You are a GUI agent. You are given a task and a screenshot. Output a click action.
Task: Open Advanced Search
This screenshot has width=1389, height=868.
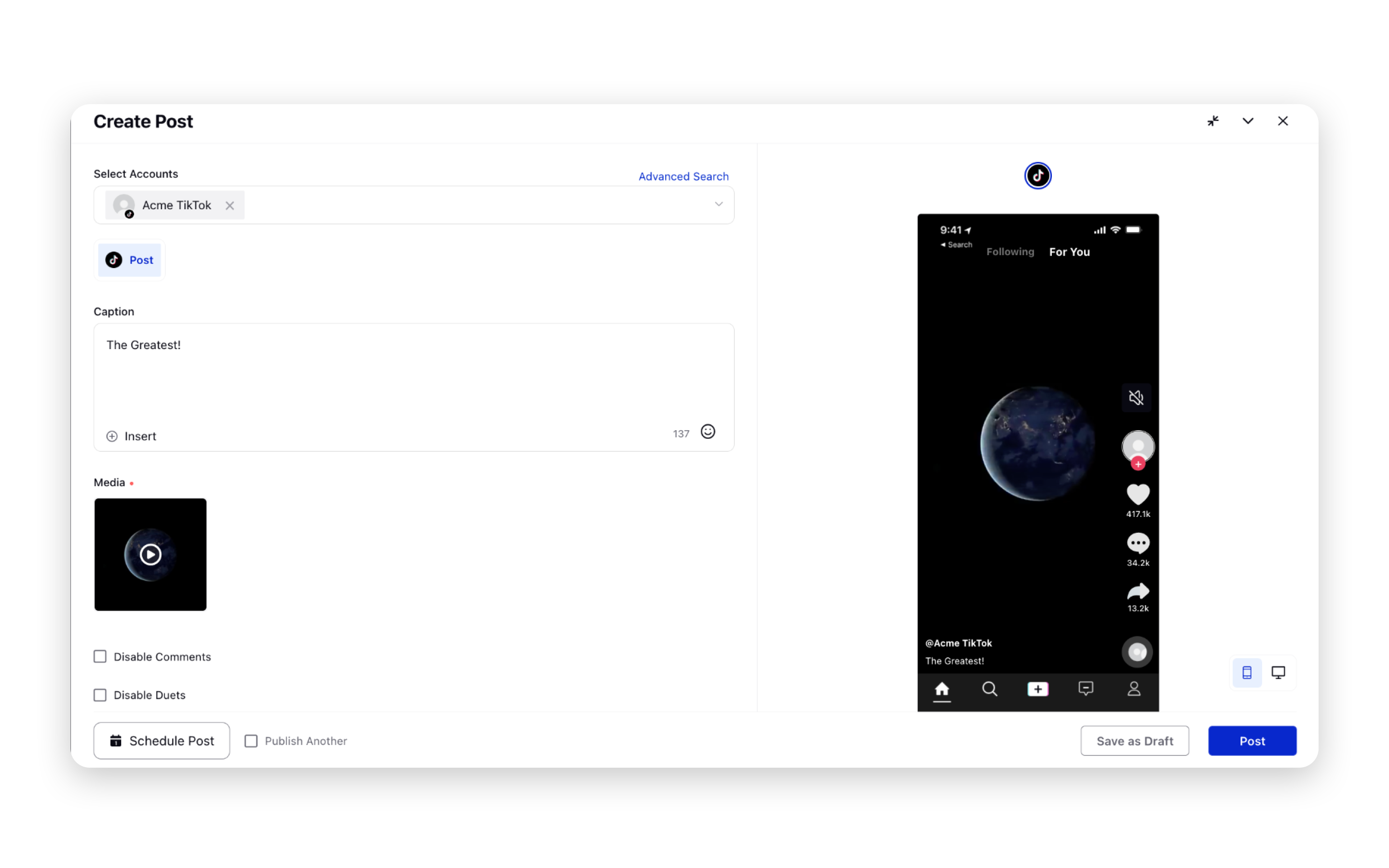[682, 176]
